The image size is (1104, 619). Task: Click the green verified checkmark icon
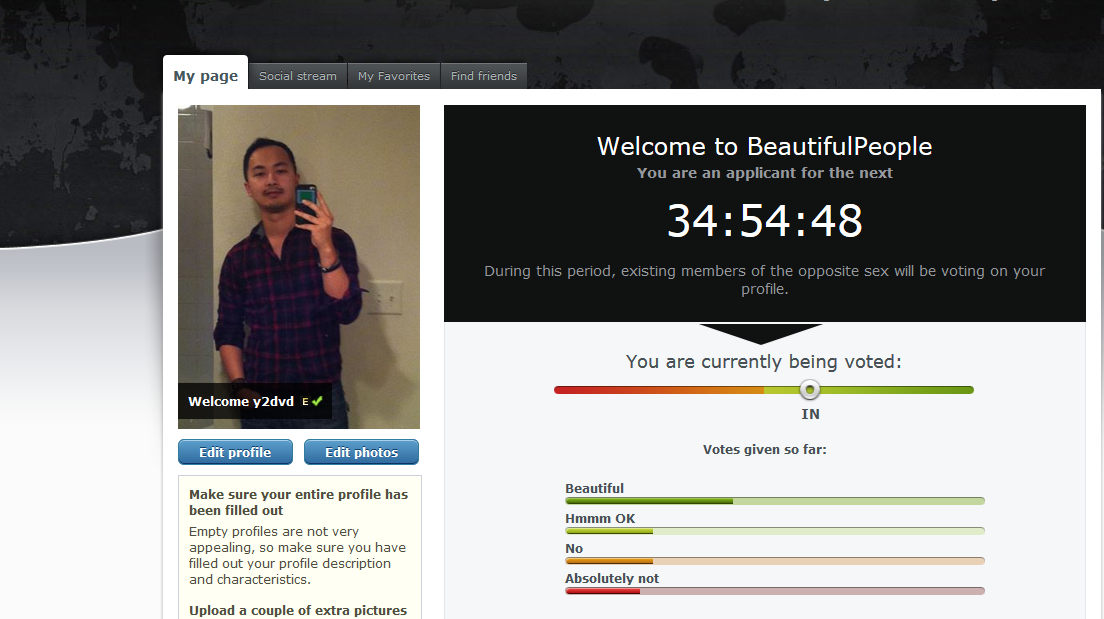pos(318,401)
